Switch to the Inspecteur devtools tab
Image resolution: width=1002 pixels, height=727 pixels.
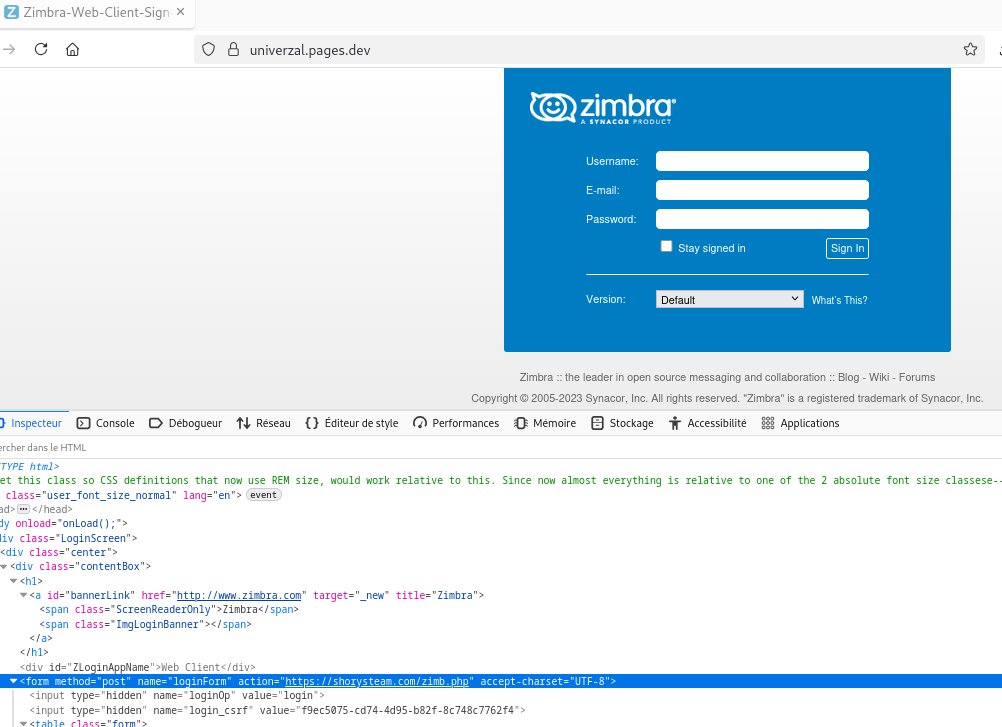(x=32, y=423)
